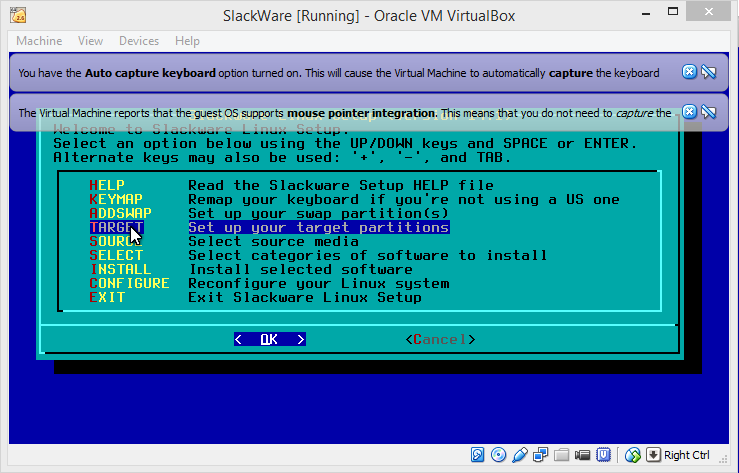Click 'Select source media' description
Viewport: 739px width, 473px height.
click(x=273, y=241)
